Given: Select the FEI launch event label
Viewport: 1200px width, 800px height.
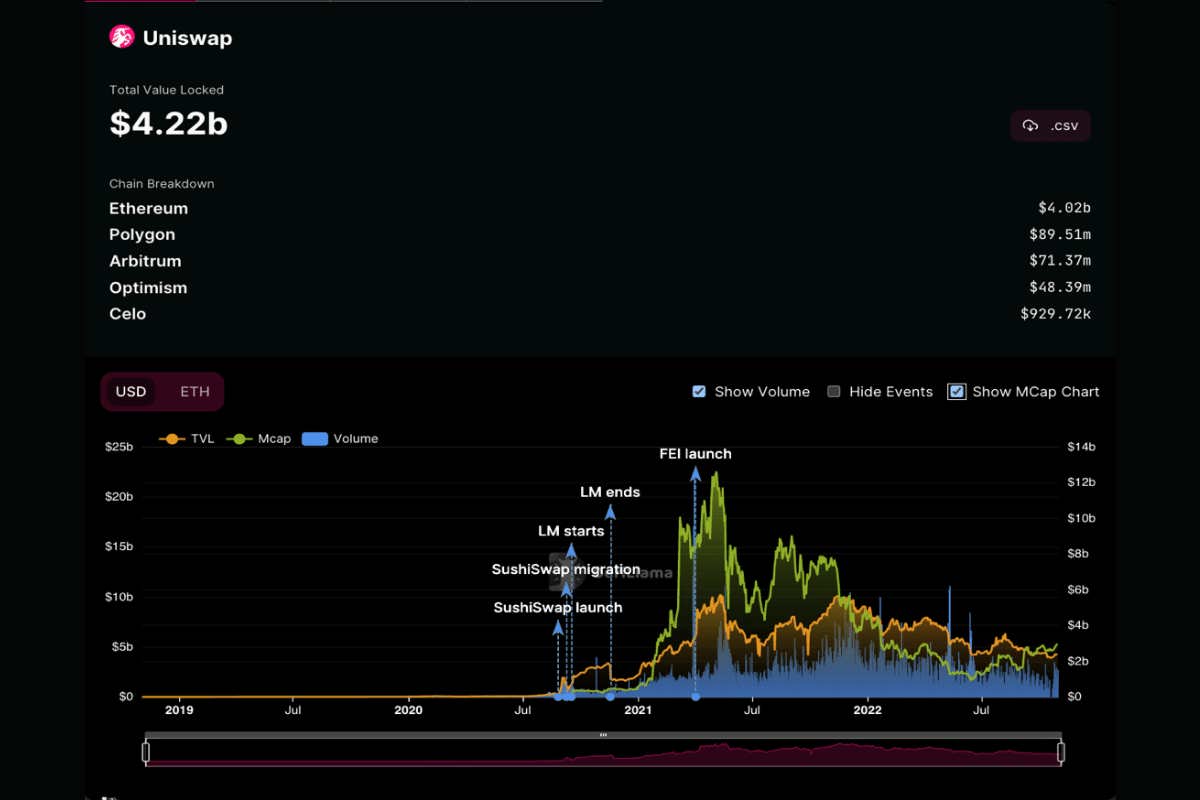Looking at the screenshot, I should 695,454.
